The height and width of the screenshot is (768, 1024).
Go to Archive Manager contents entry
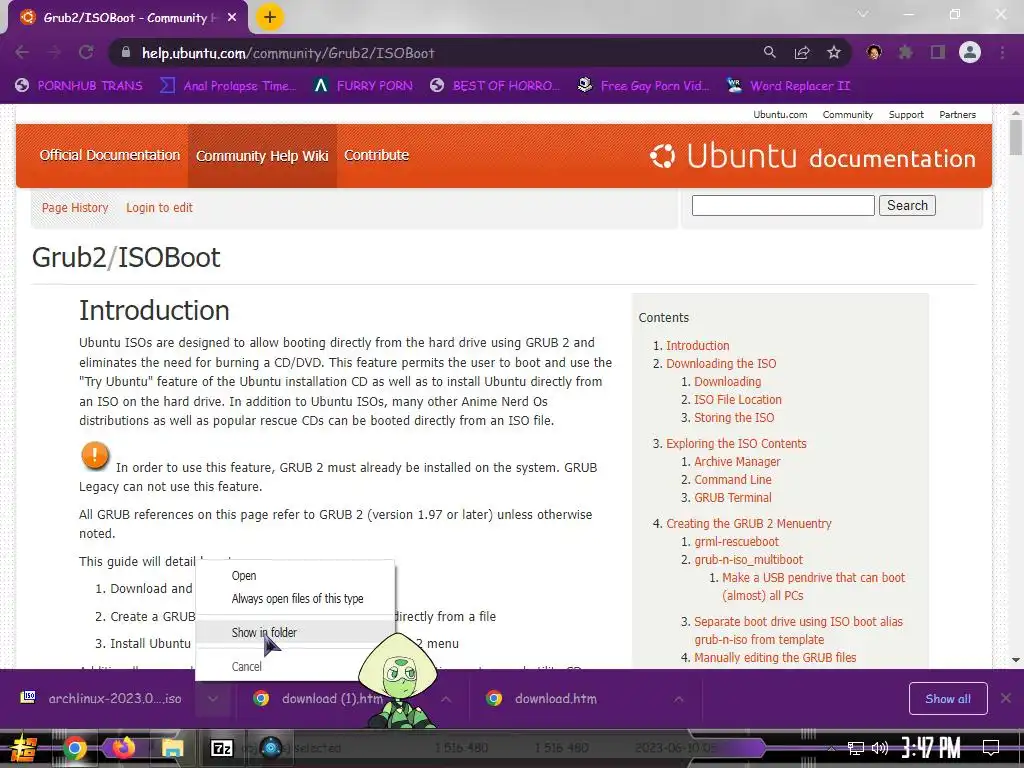(737, 462)
